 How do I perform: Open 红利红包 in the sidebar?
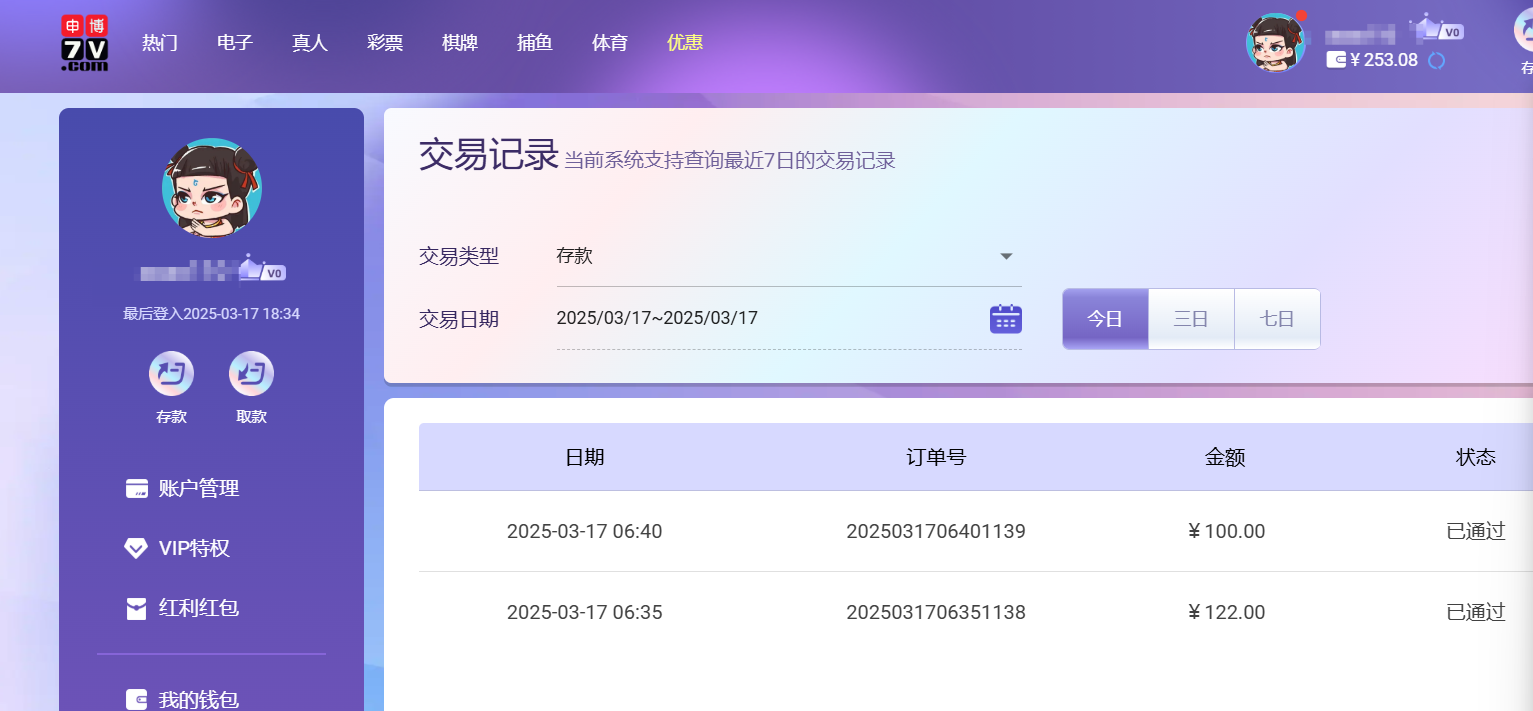point(198,608)
